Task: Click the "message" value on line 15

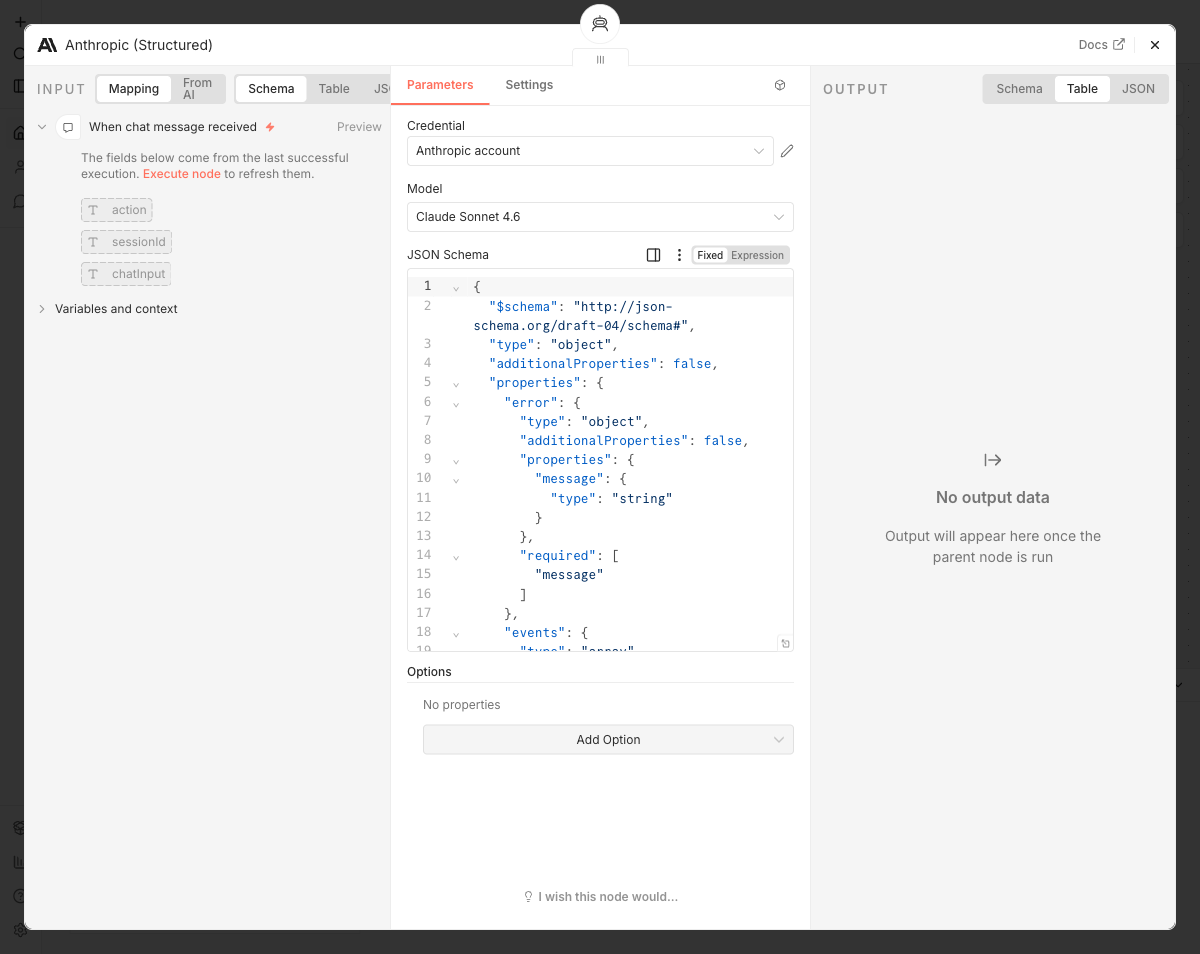Action: [x=569, y=575]
